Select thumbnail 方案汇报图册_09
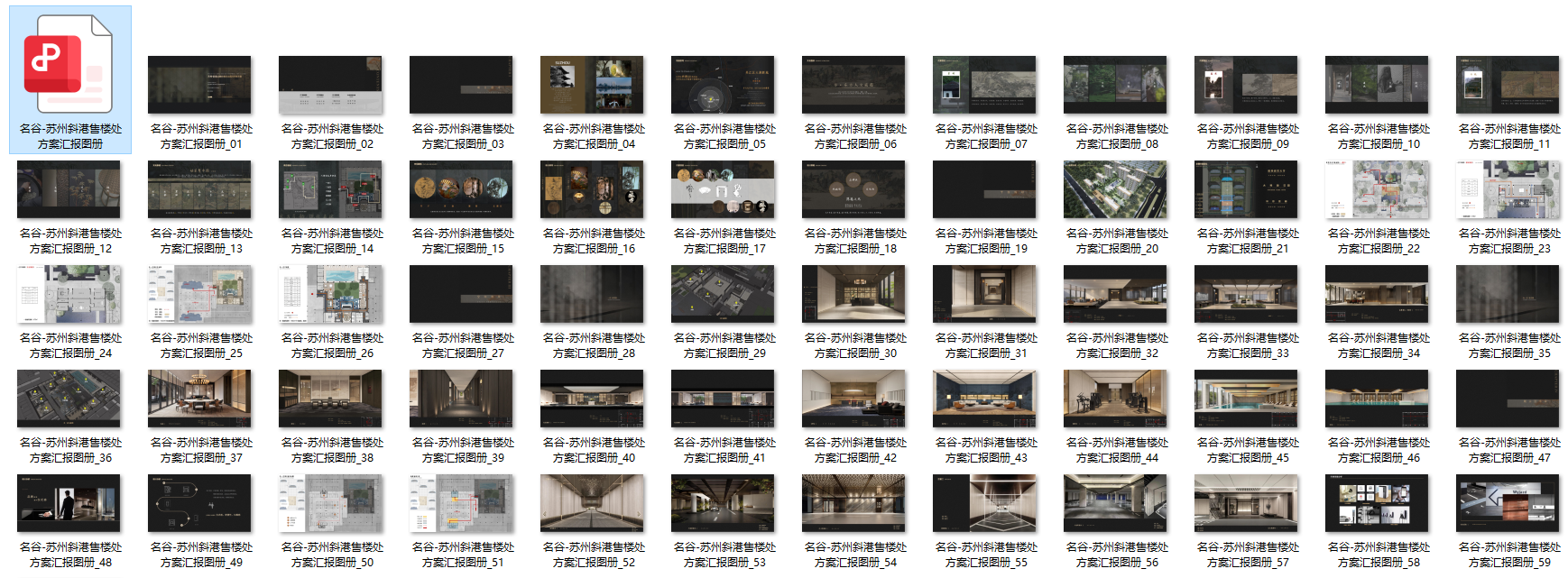Image resolution: width=1568 pixels, height=578 pixels. point(1246,85)
